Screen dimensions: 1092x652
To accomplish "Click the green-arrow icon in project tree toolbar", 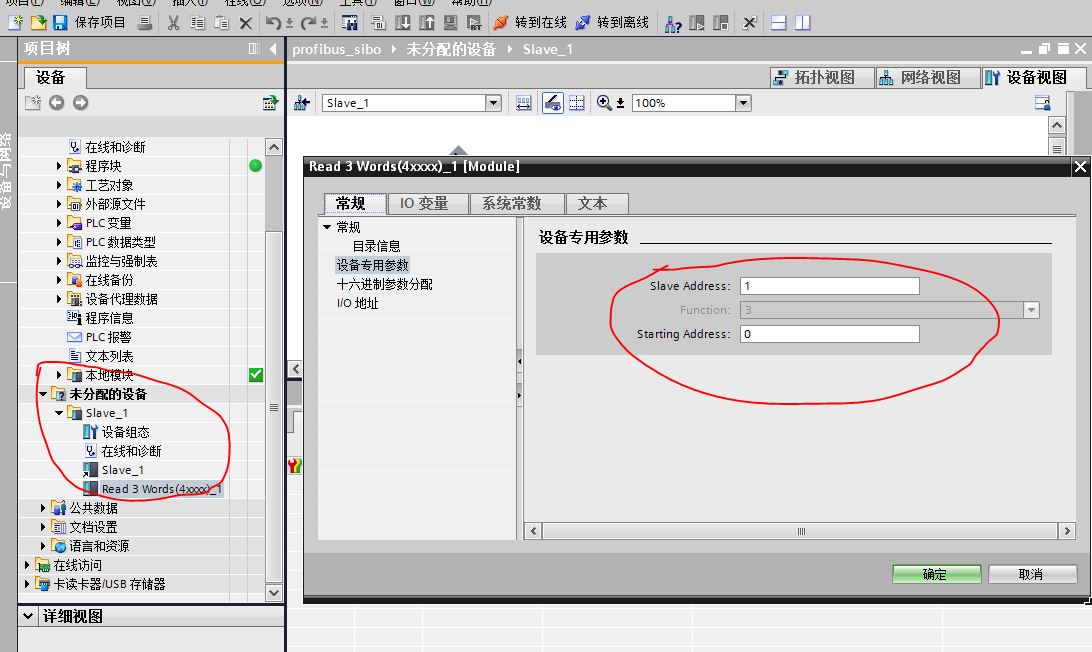I will (270, 103).
